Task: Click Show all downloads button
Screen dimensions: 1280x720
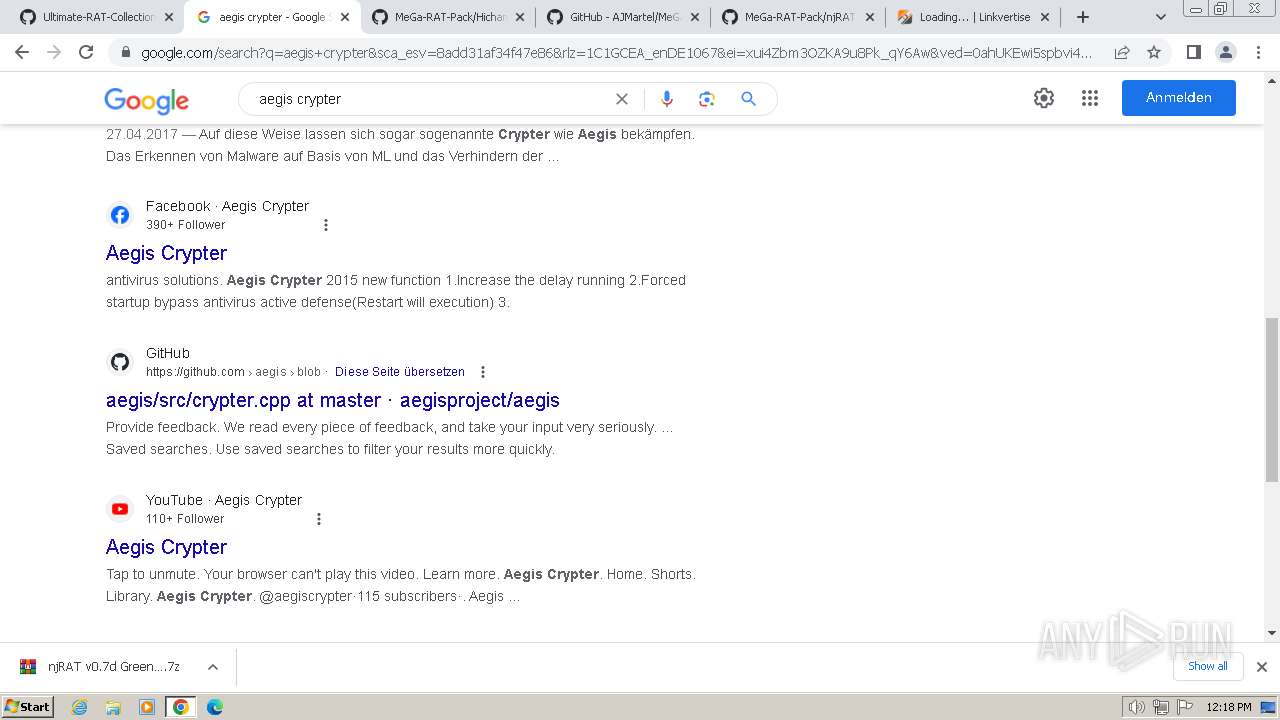Action: click(x=1207, y=666)
